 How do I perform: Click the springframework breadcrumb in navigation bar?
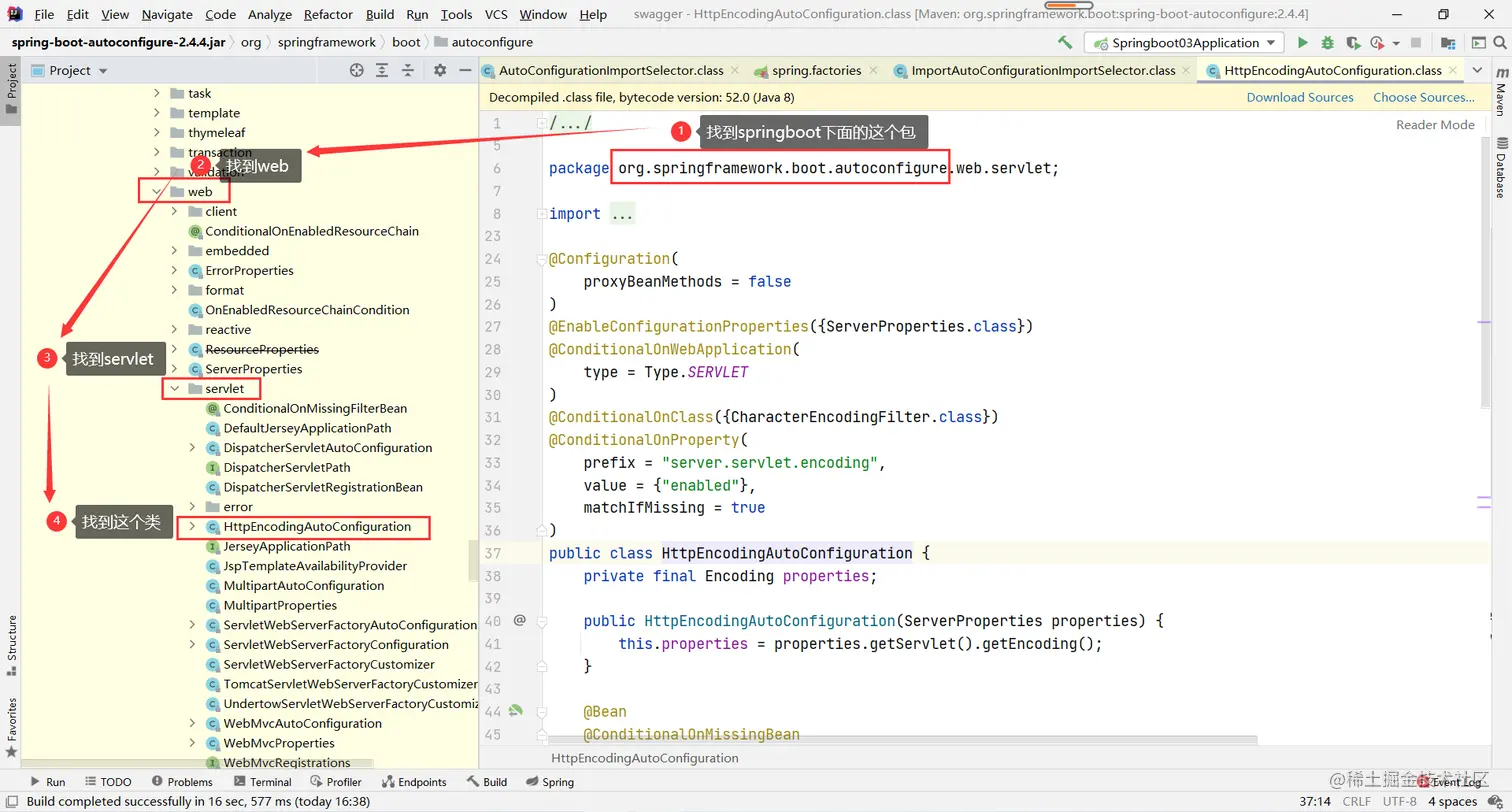[x=326, y=42]
